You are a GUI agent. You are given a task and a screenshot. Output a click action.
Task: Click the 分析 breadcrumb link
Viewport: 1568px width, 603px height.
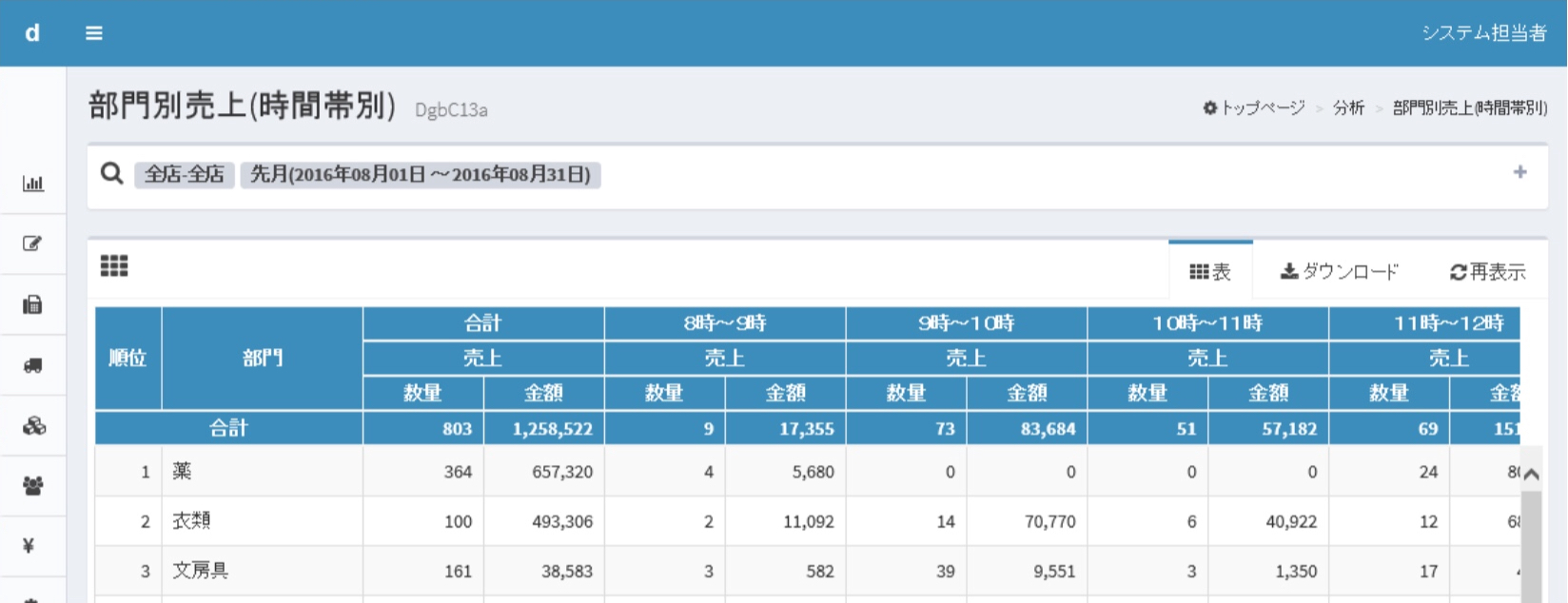pyautogui.click(x=1348, y=108)
